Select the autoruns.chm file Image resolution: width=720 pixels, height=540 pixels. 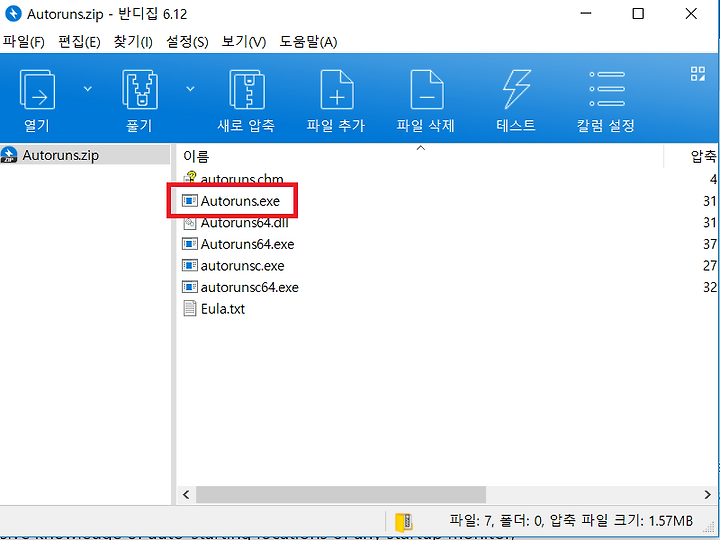click(x=242, y=179)
